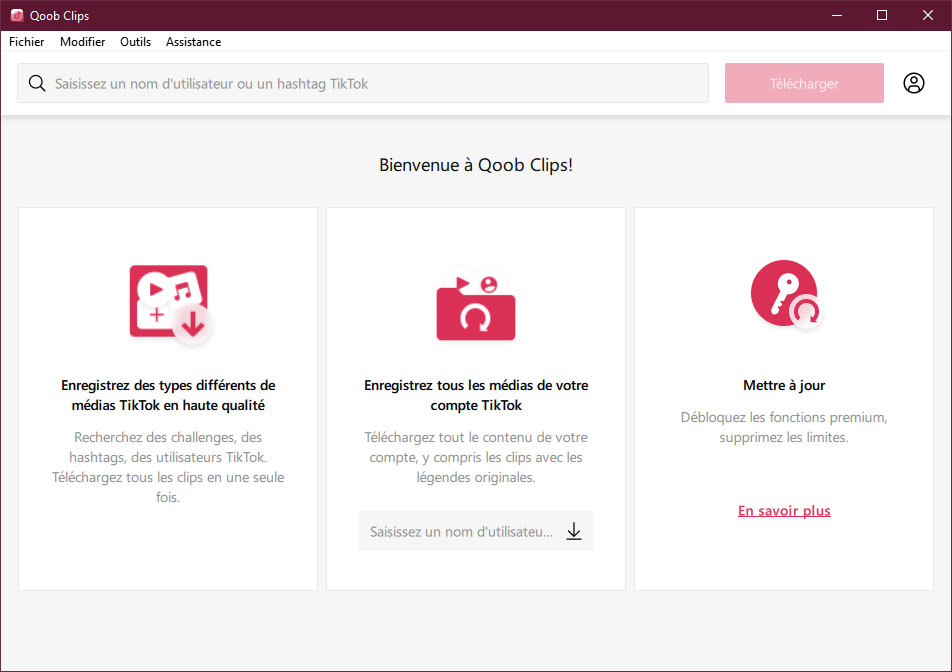Open the user account profile icon
952x672 pixels.
tap(913, 83)
